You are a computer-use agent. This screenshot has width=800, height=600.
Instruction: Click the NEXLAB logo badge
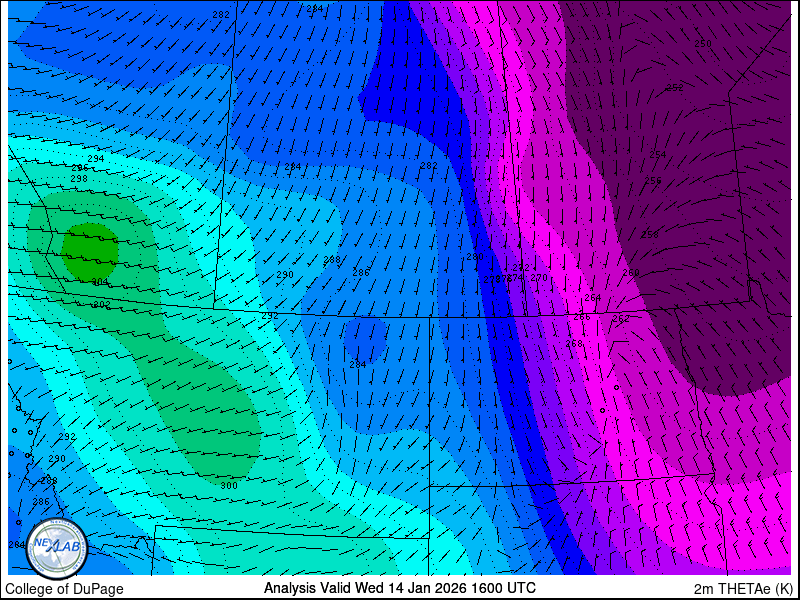[57, 549]
